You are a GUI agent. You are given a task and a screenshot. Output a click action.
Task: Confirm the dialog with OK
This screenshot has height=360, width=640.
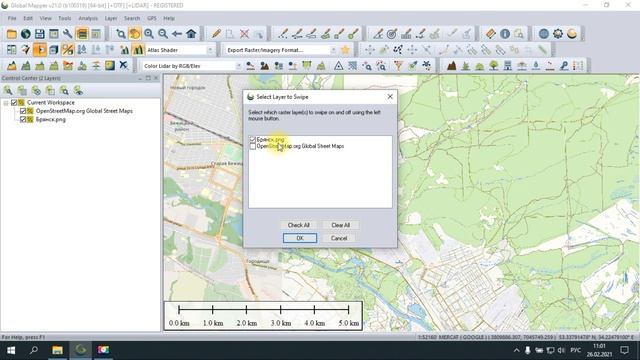300,238
